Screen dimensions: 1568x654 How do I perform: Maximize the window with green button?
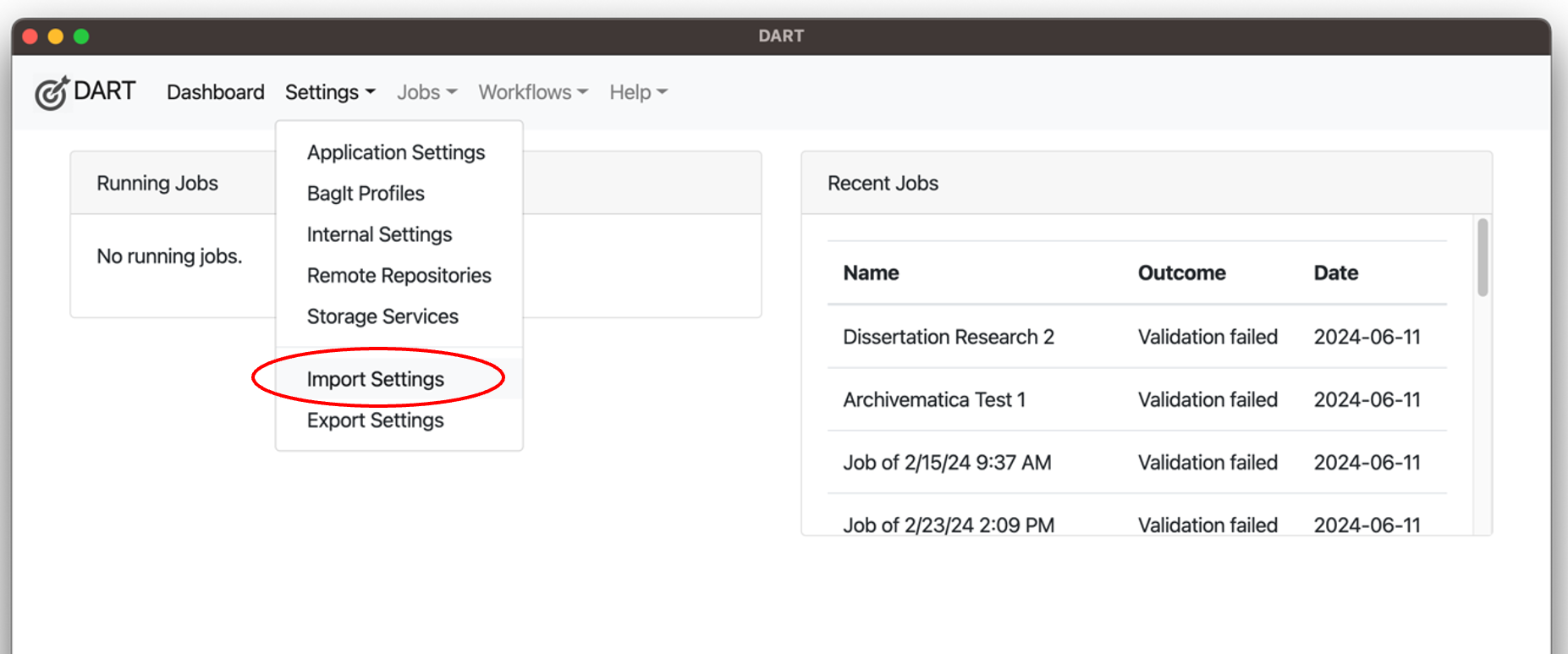pos(81,36)
